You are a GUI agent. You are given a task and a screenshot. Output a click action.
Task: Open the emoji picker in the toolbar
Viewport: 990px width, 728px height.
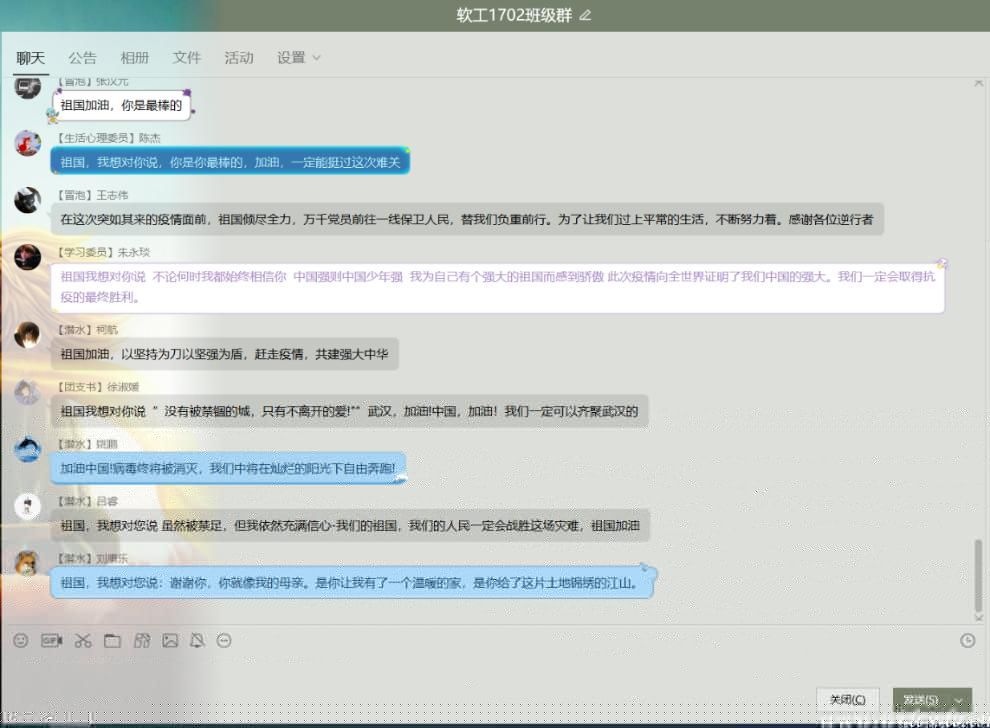(21, 640)
